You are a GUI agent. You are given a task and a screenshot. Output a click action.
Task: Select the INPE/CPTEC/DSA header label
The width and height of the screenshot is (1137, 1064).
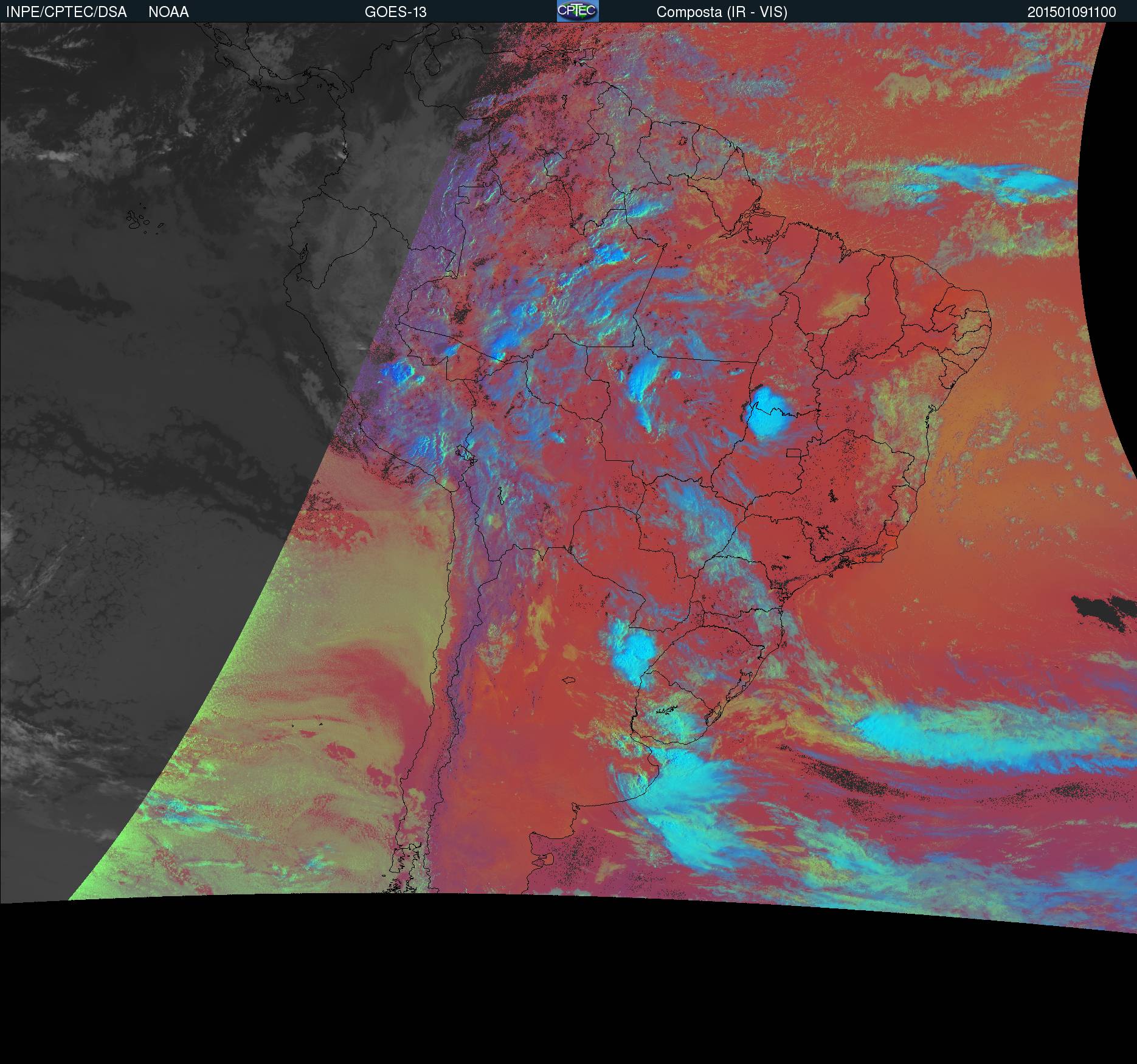pyautogui.click(x=66, y=12)
